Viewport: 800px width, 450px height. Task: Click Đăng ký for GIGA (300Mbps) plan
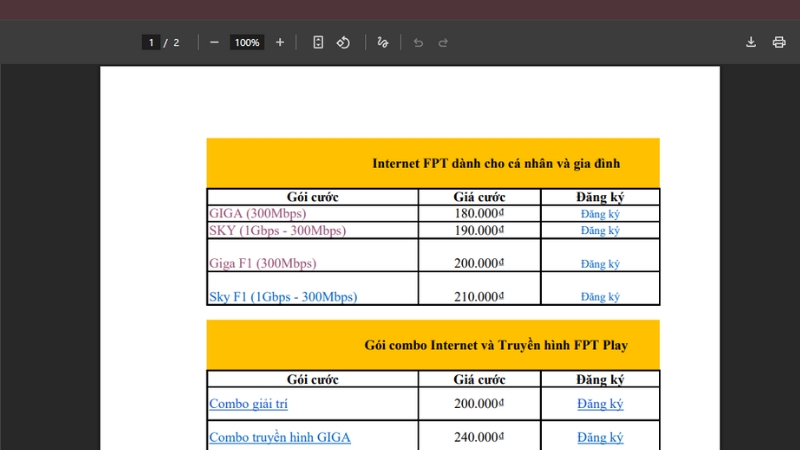point(600,214)
